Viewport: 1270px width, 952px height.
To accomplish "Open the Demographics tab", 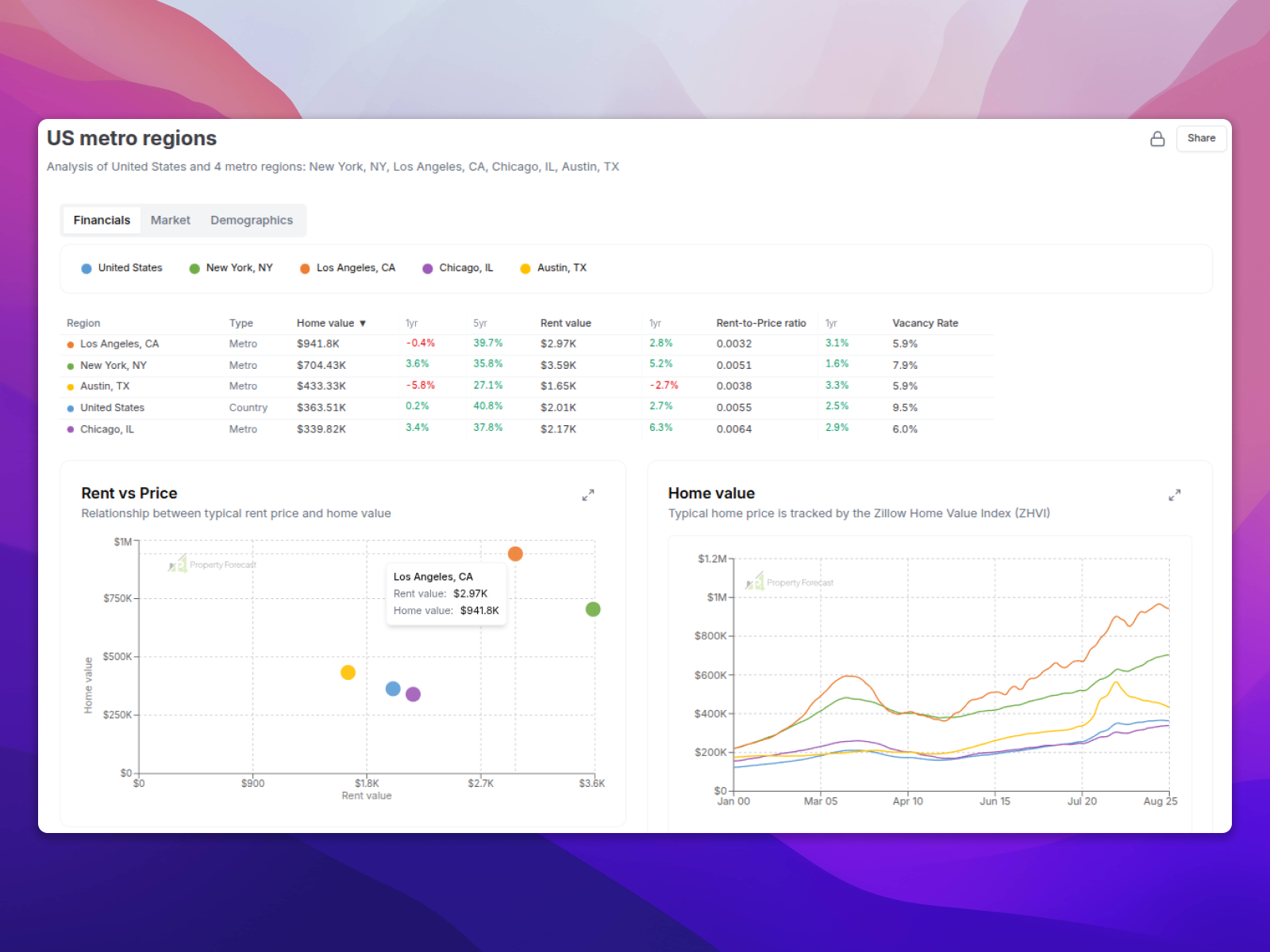I will [x=252, y=221].
